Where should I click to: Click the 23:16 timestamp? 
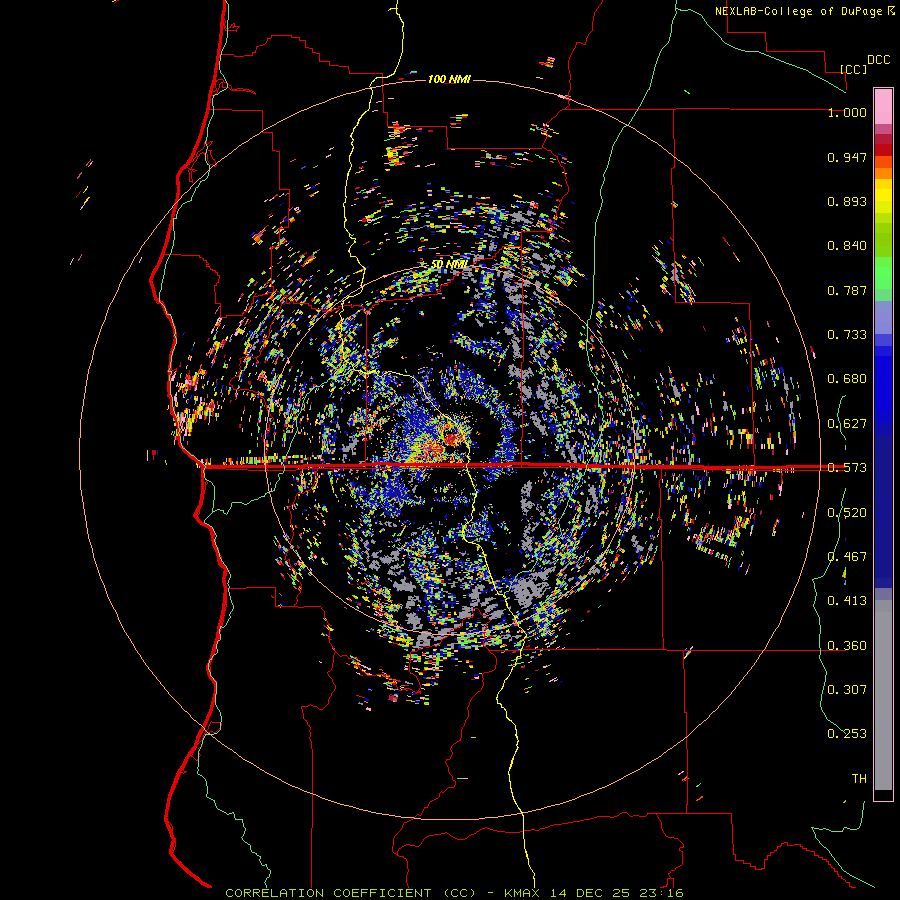(x=660, y=893)
